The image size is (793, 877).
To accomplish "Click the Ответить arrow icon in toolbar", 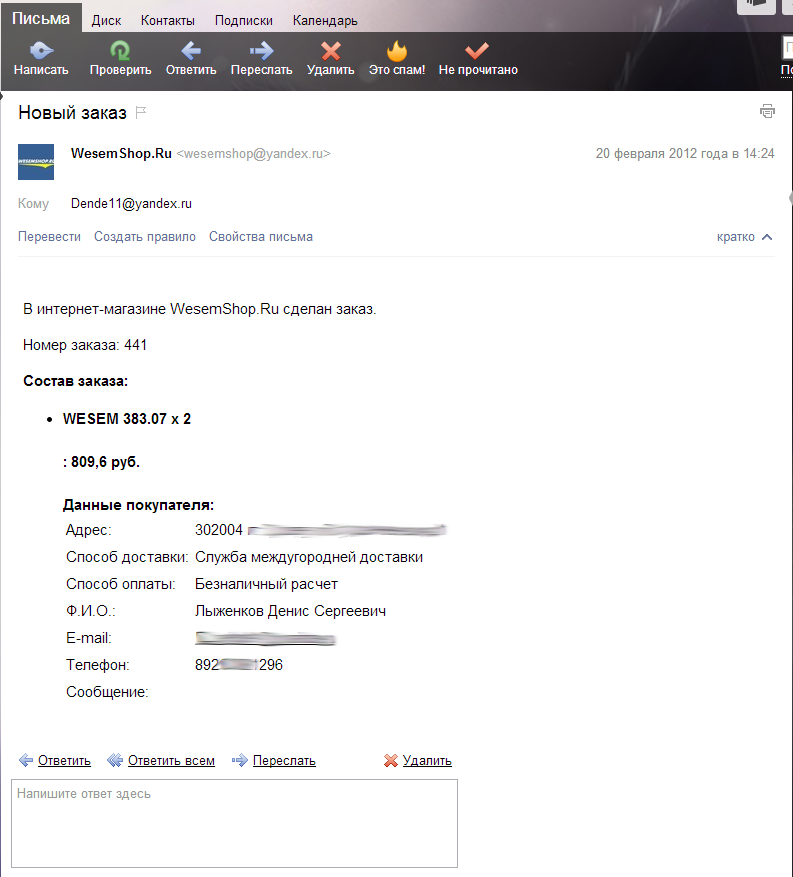I will coord(191,51).
